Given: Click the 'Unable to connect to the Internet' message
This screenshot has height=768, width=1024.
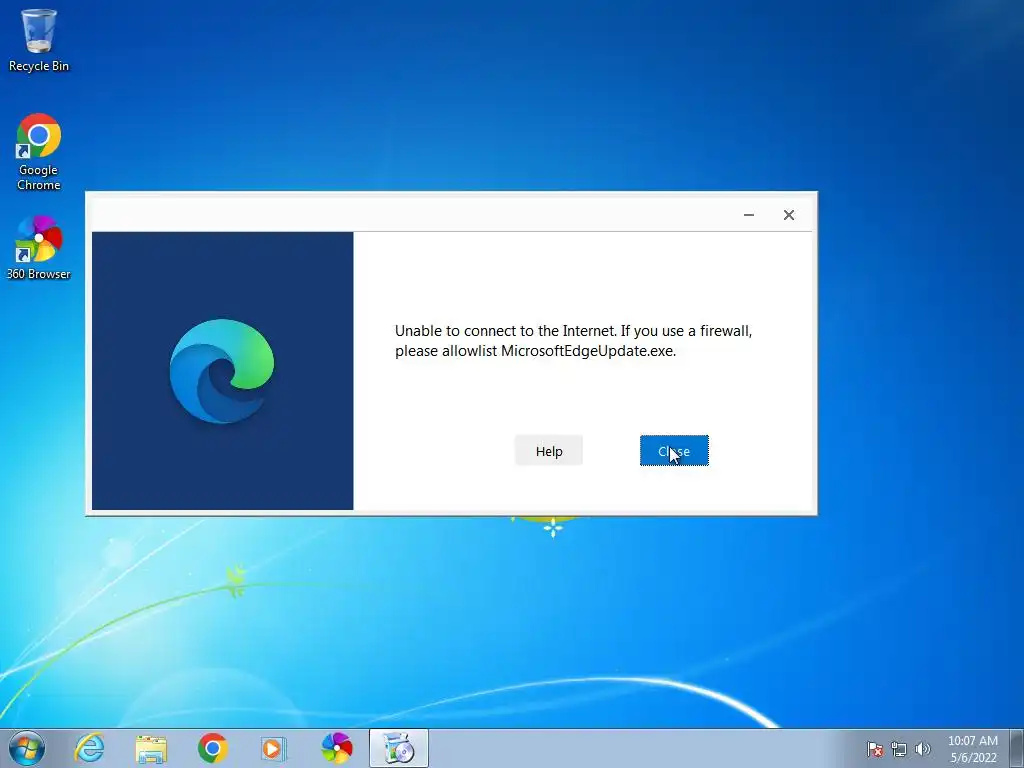Looking at the screenshot, I should [x=573, y=340].
